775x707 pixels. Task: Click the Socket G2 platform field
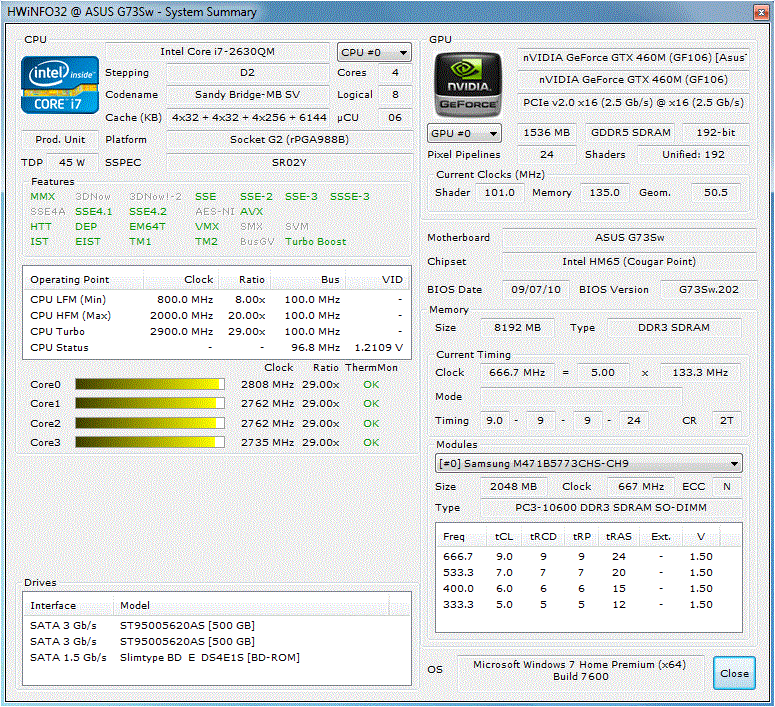click(290, 139)
